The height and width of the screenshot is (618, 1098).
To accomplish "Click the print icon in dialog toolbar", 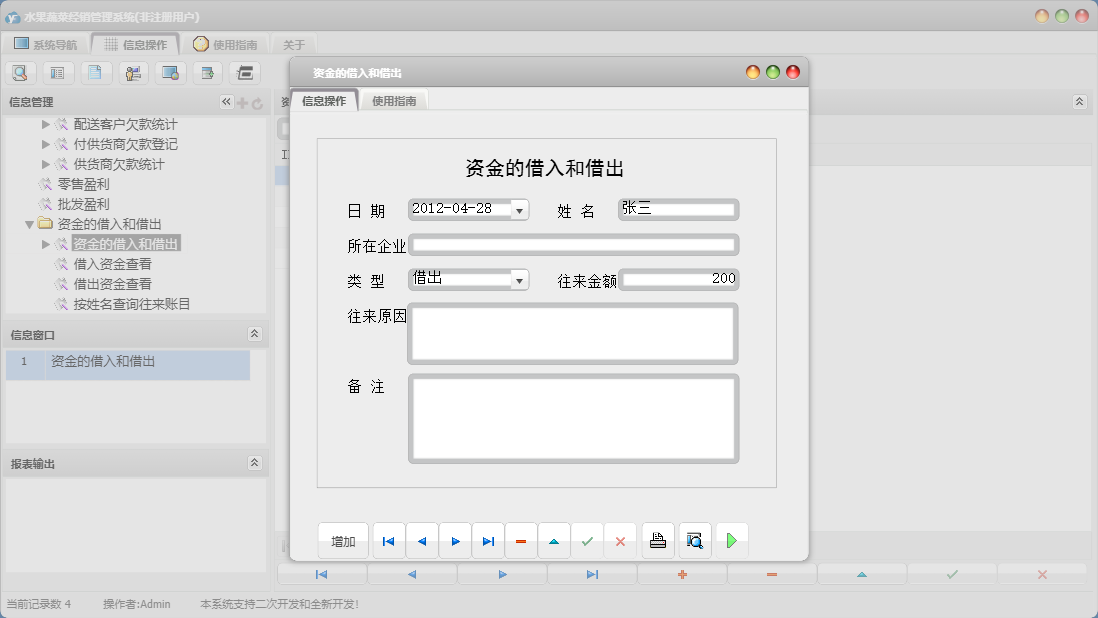I will point(657,541).
